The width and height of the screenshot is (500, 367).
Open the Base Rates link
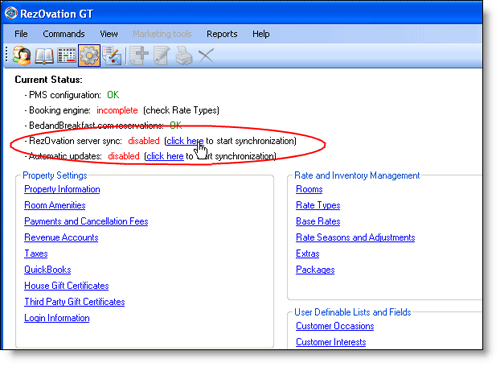(318, 221)
